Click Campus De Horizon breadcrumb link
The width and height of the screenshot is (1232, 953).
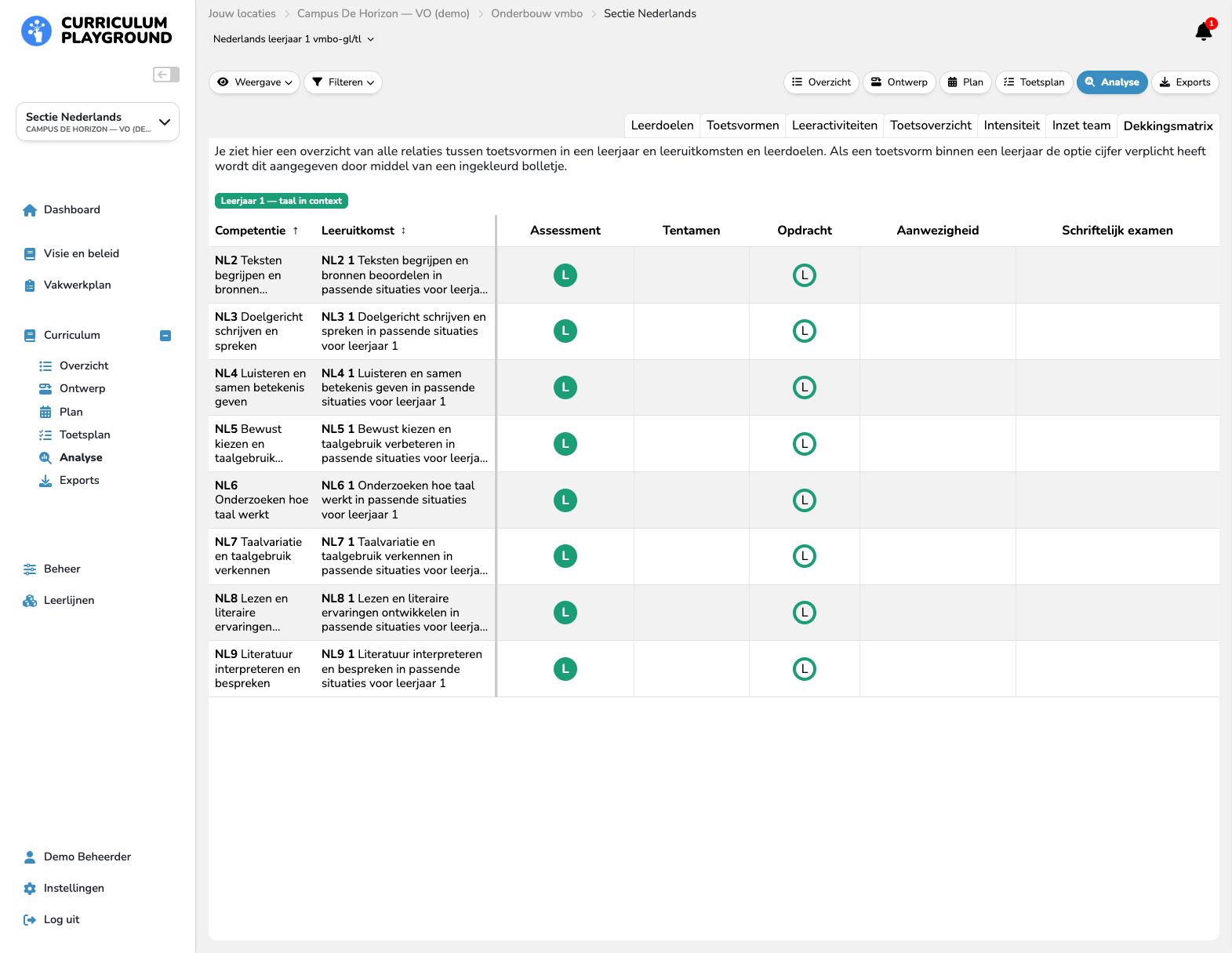(383, 13)
